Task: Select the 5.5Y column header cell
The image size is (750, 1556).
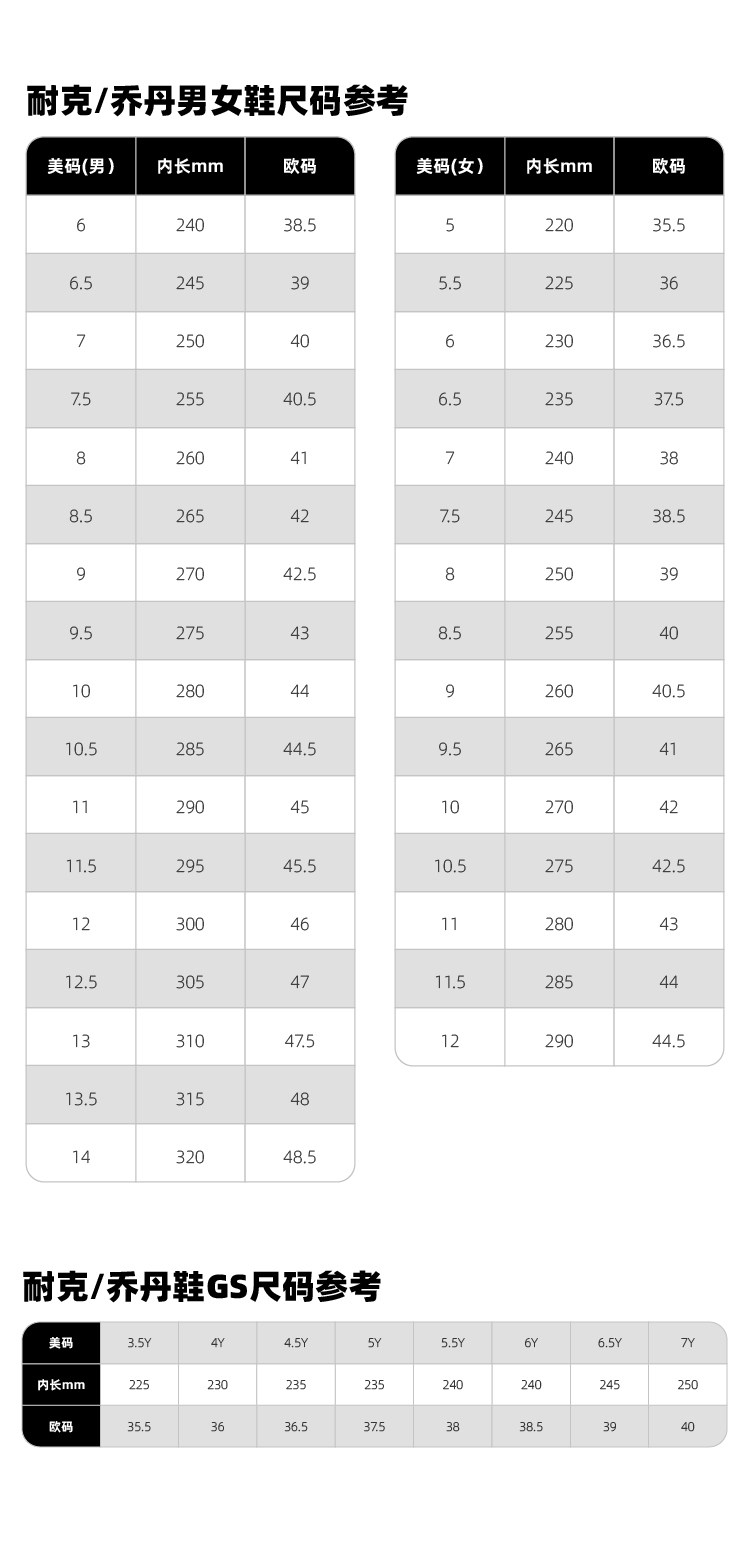Action: (453, 1343)
